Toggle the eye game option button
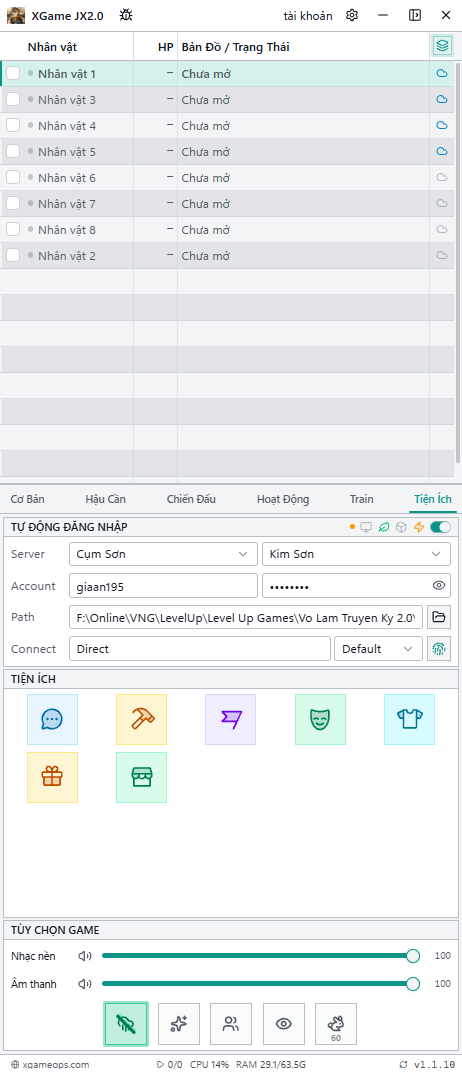 (x=284, y=1024)
